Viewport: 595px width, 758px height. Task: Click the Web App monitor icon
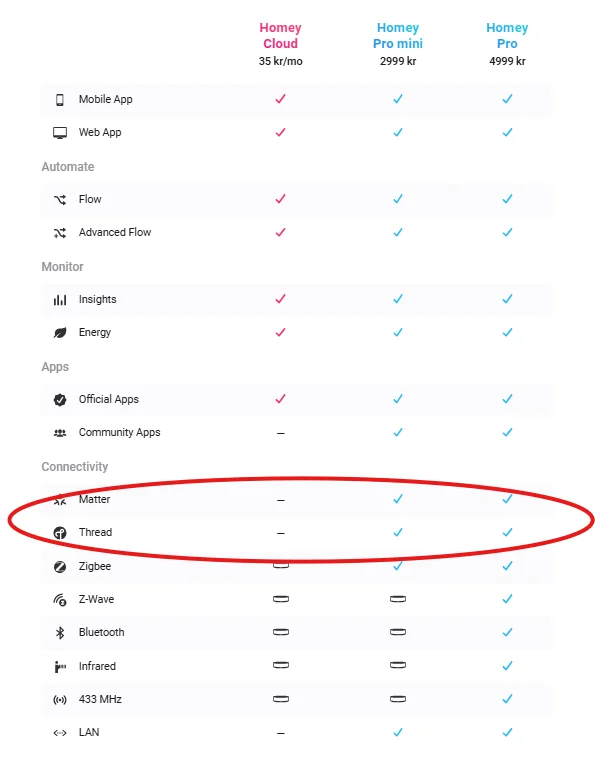[60, 132]
